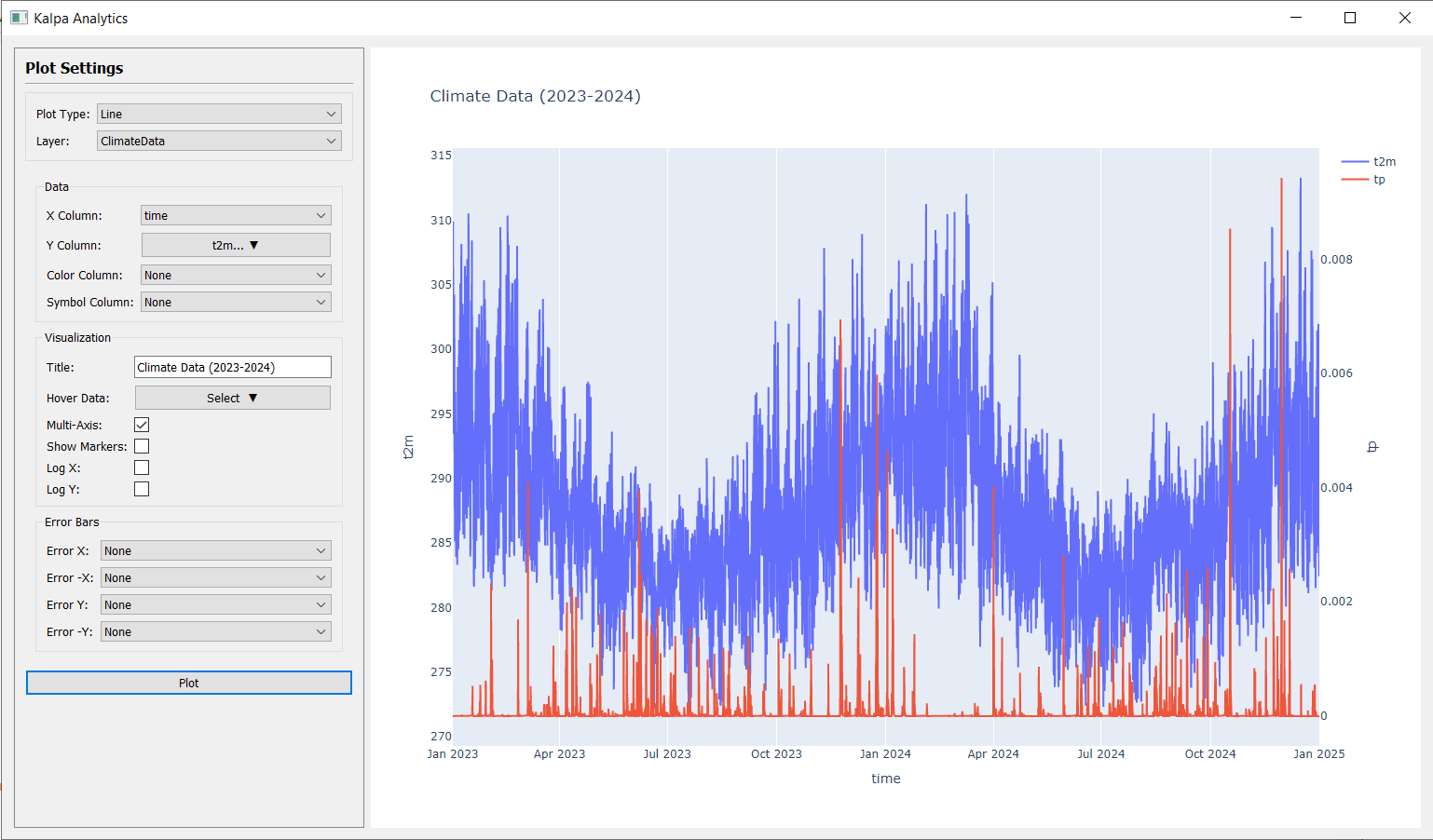The height and width of the screenshot is (840, 1433).
Task: Click the Title text field
Action: [x=232, y=367]
